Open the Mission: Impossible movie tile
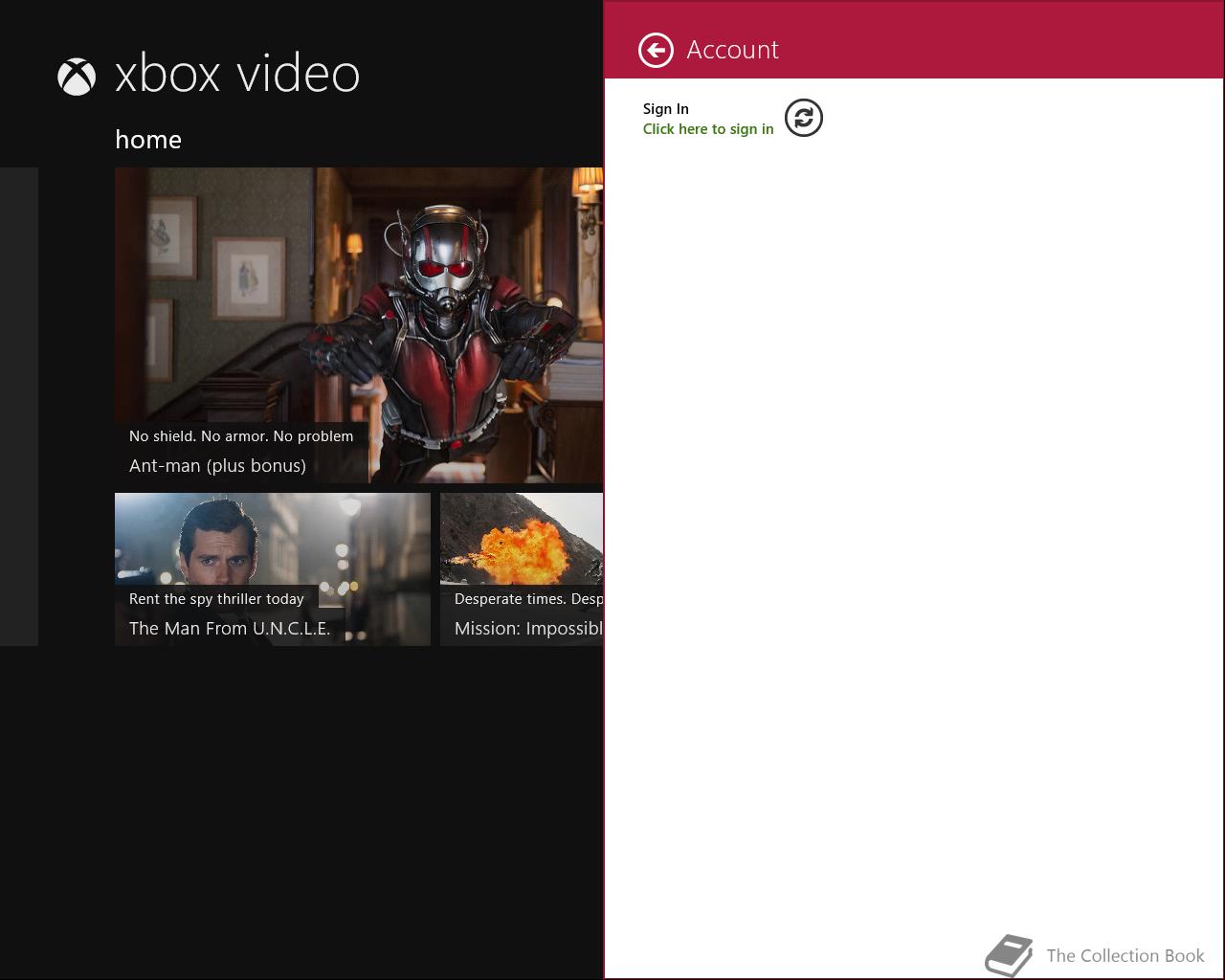Screen dimensions: 1225x980 tap(522, 569)
